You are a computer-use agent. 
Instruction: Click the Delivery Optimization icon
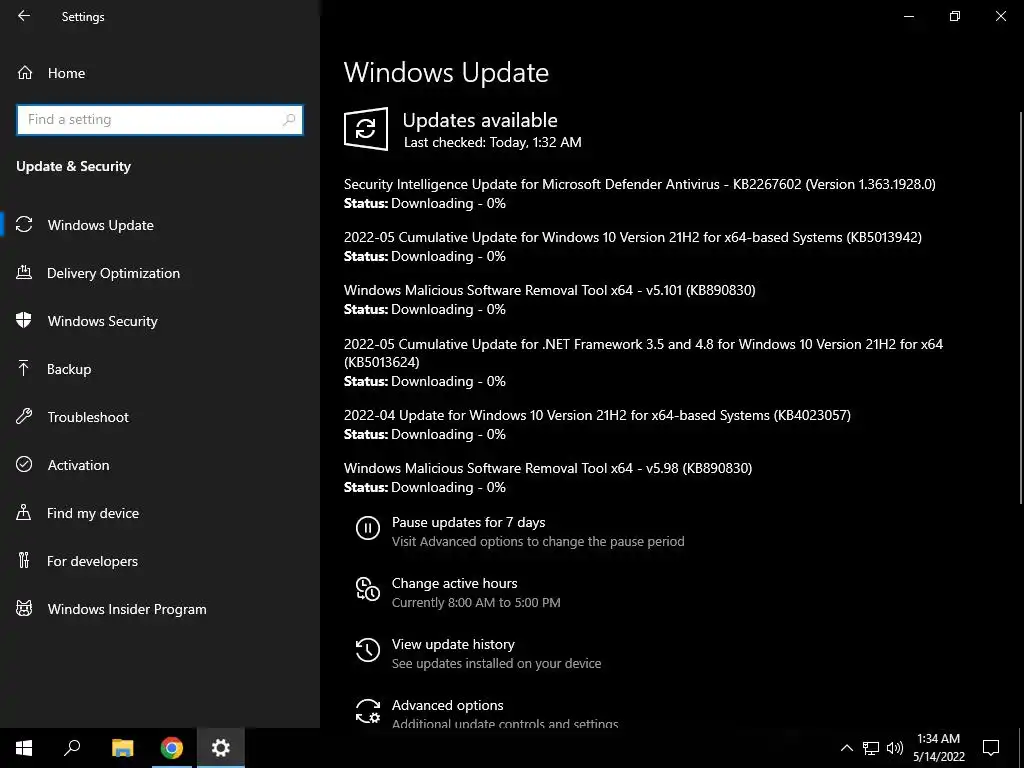(24, 272)
